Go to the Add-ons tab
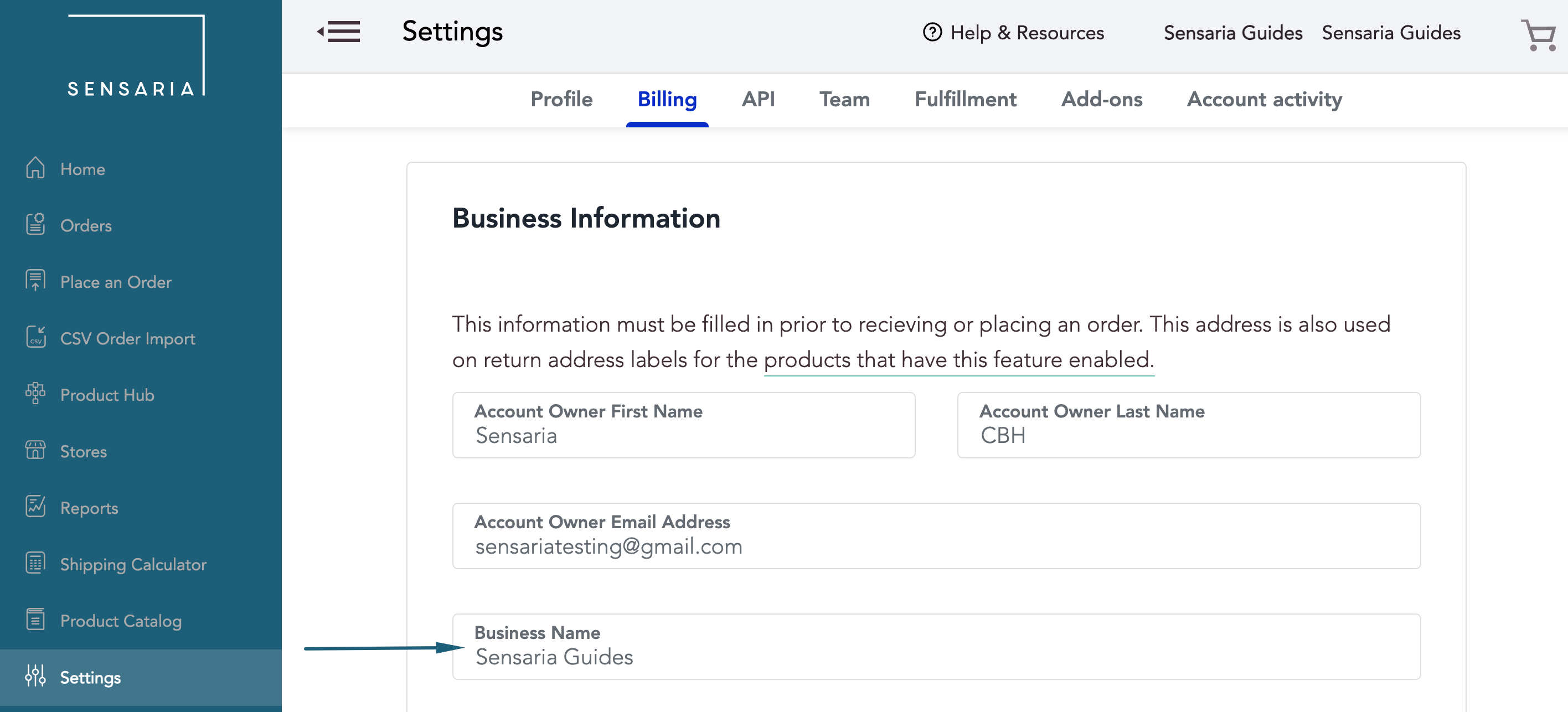The width and height of the screenshot is (1568, 712). pyautogui.click(x=1102, y=99)
